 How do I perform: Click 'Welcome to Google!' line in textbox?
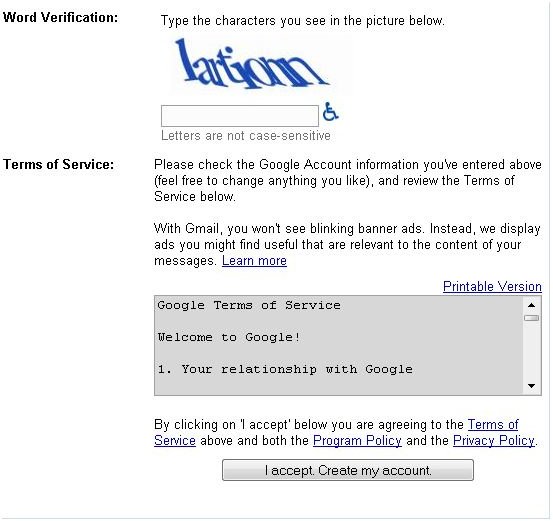[229, 337]
